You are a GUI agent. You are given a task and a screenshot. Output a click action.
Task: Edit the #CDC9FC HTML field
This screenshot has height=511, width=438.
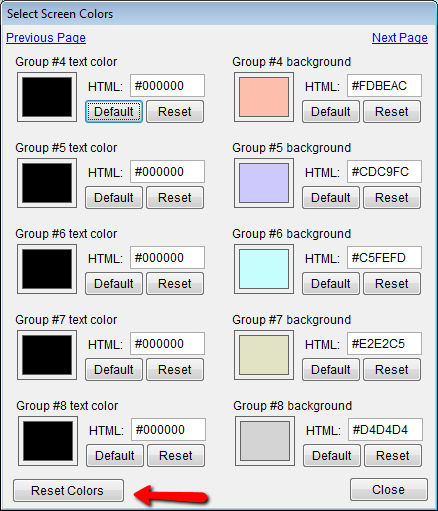pos(384,172)
